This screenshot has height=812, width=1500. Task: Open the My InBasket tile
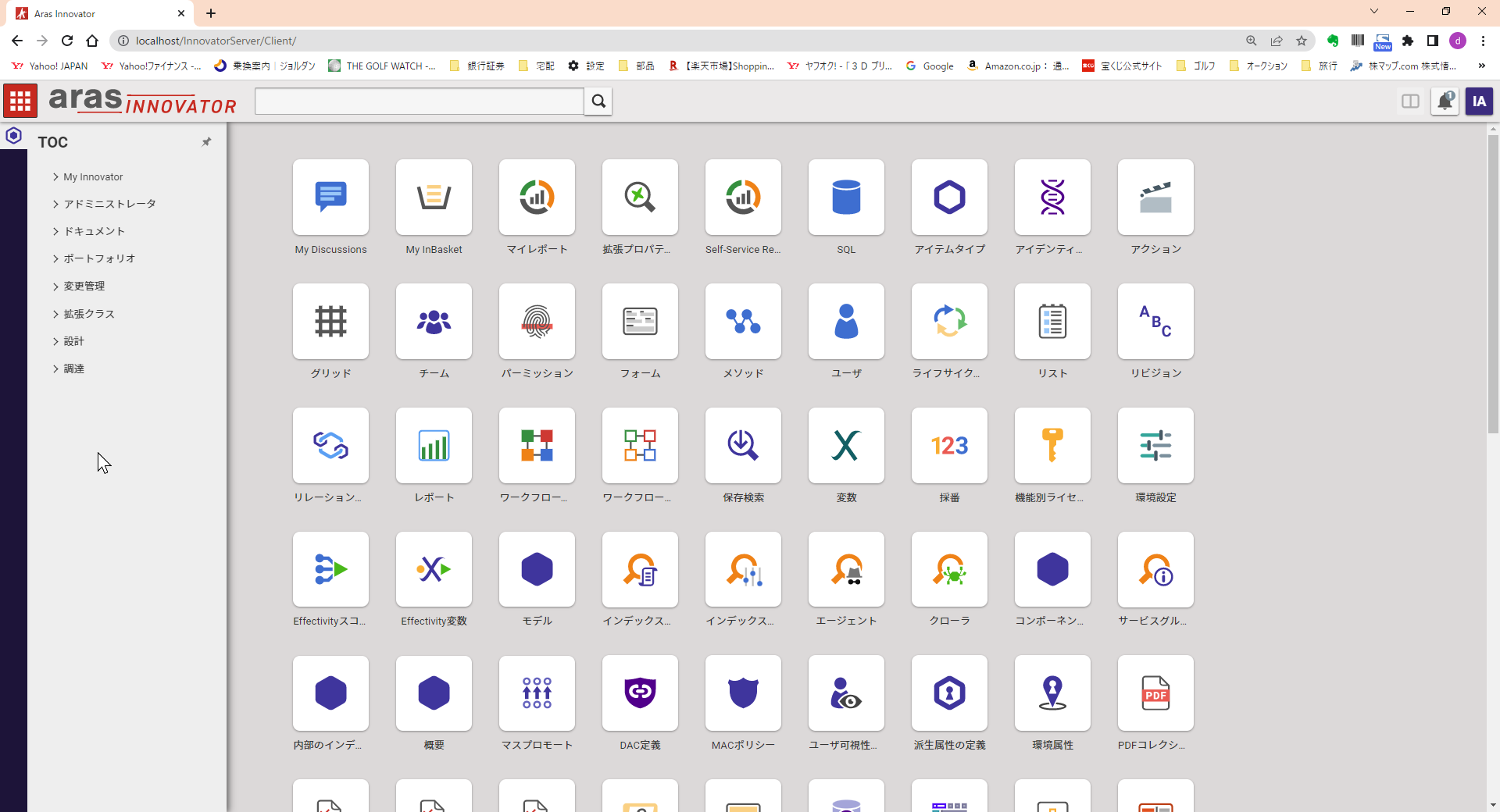pyautogui.click(x=434, y=198)
